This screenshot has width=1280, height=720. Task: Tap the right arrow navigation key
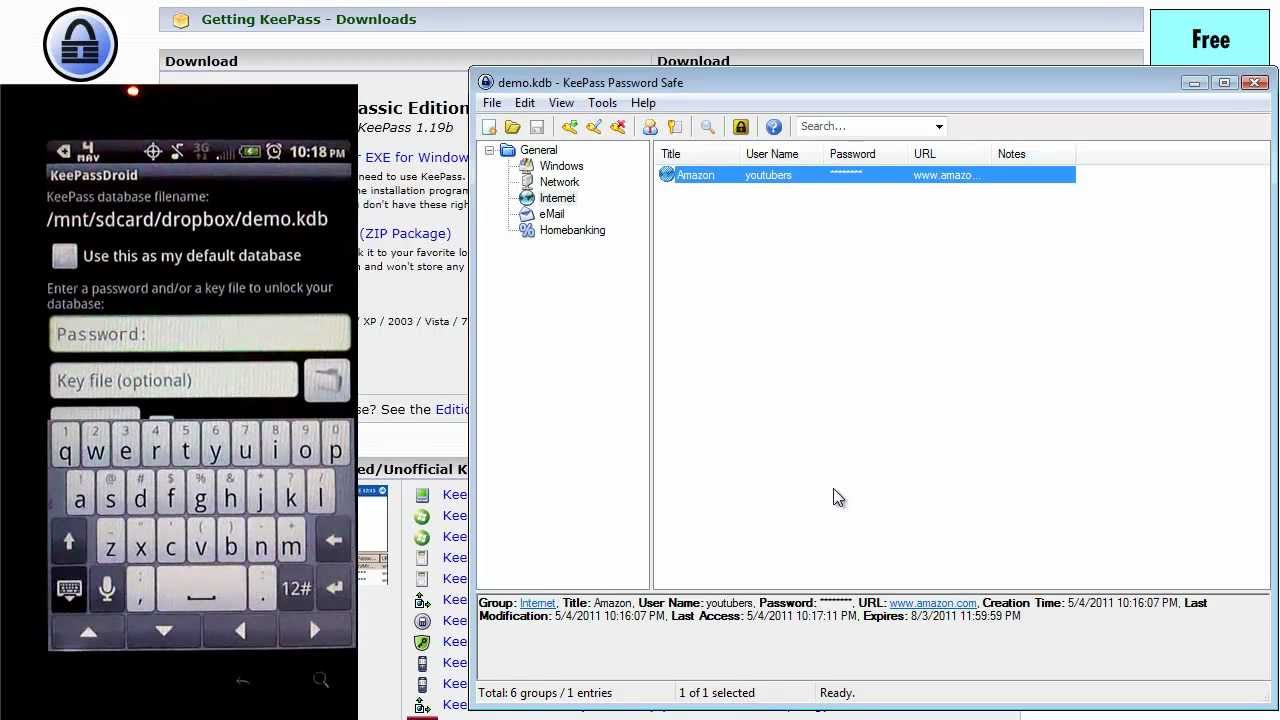(315, 631)
